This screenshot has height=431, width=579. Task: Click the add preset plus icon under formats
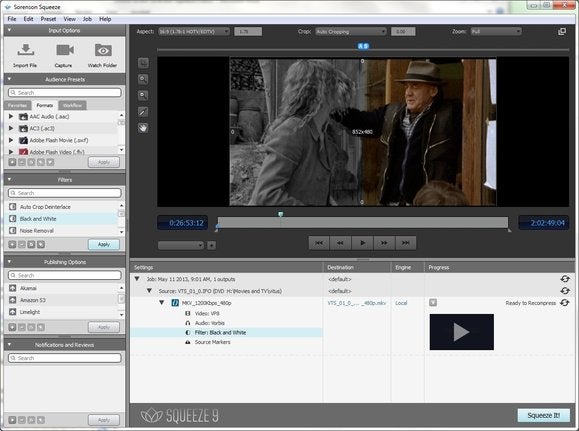tap(12, 162)
